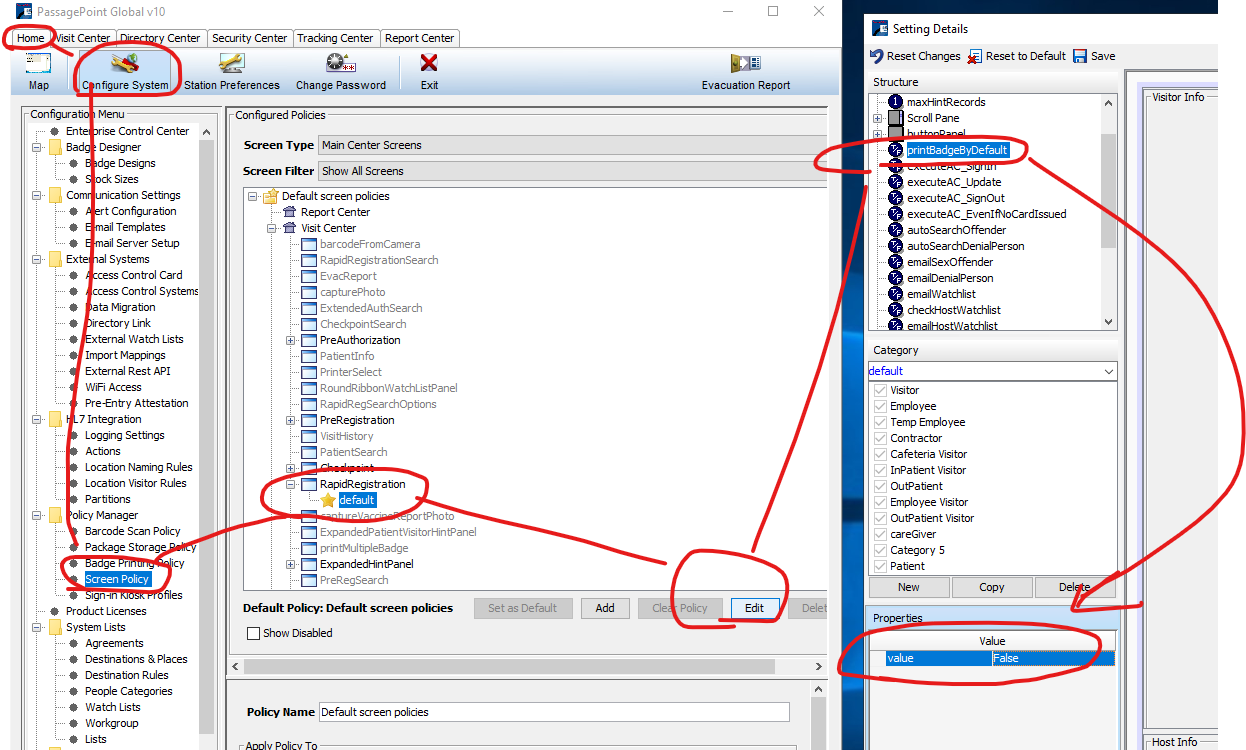Switch to the Home tab
Screen dimensions: 1246x750
pos(31,38)
